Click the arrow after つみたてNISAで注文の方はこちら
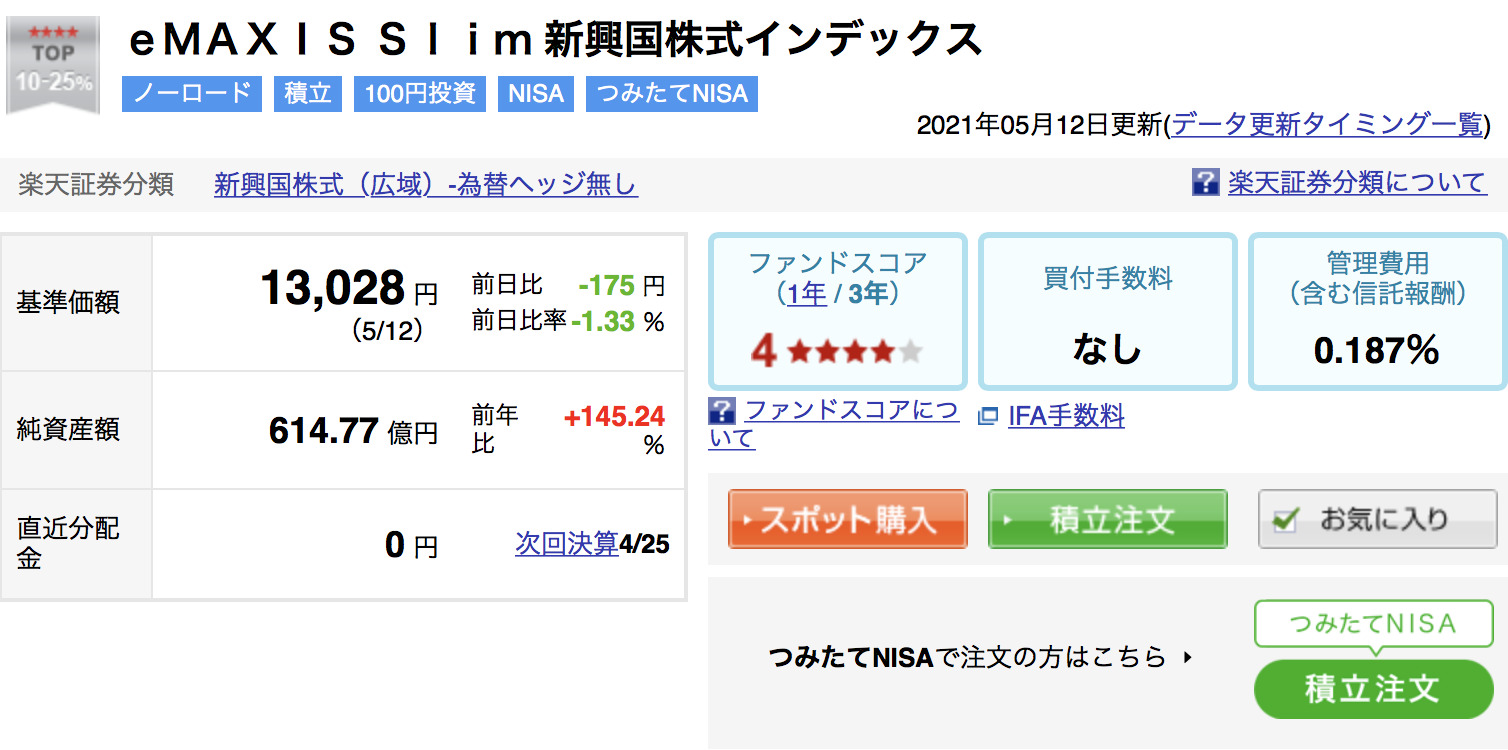This screenshot has height=750, width=1508. click(x=1188, y=658)
